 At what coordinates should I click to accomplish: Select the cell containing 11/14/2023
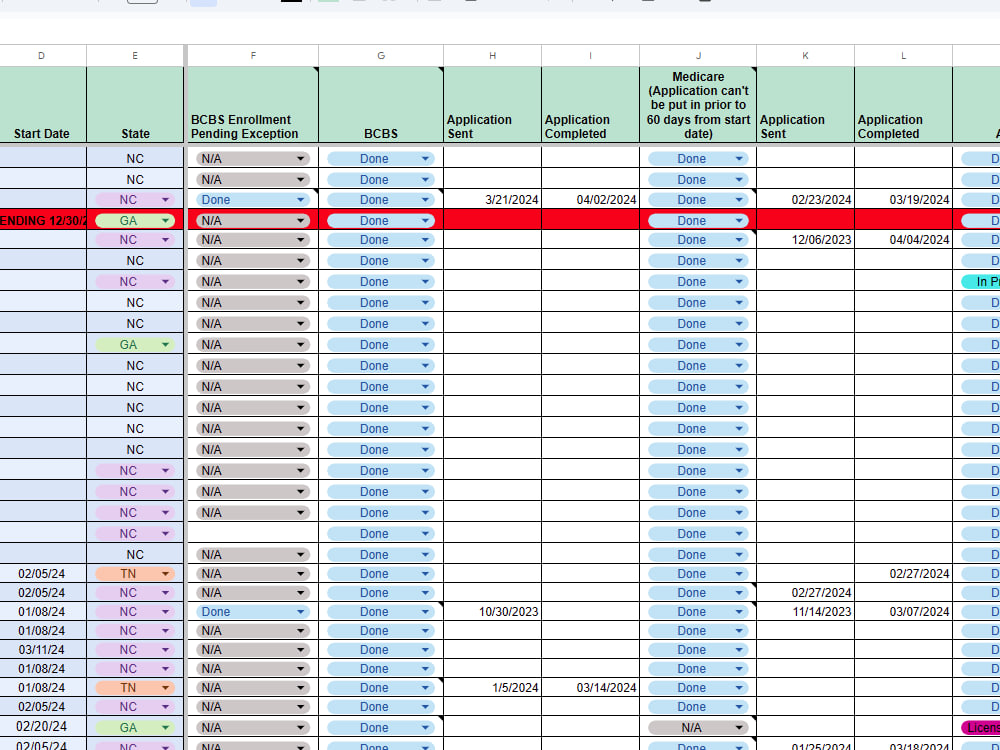805,612
